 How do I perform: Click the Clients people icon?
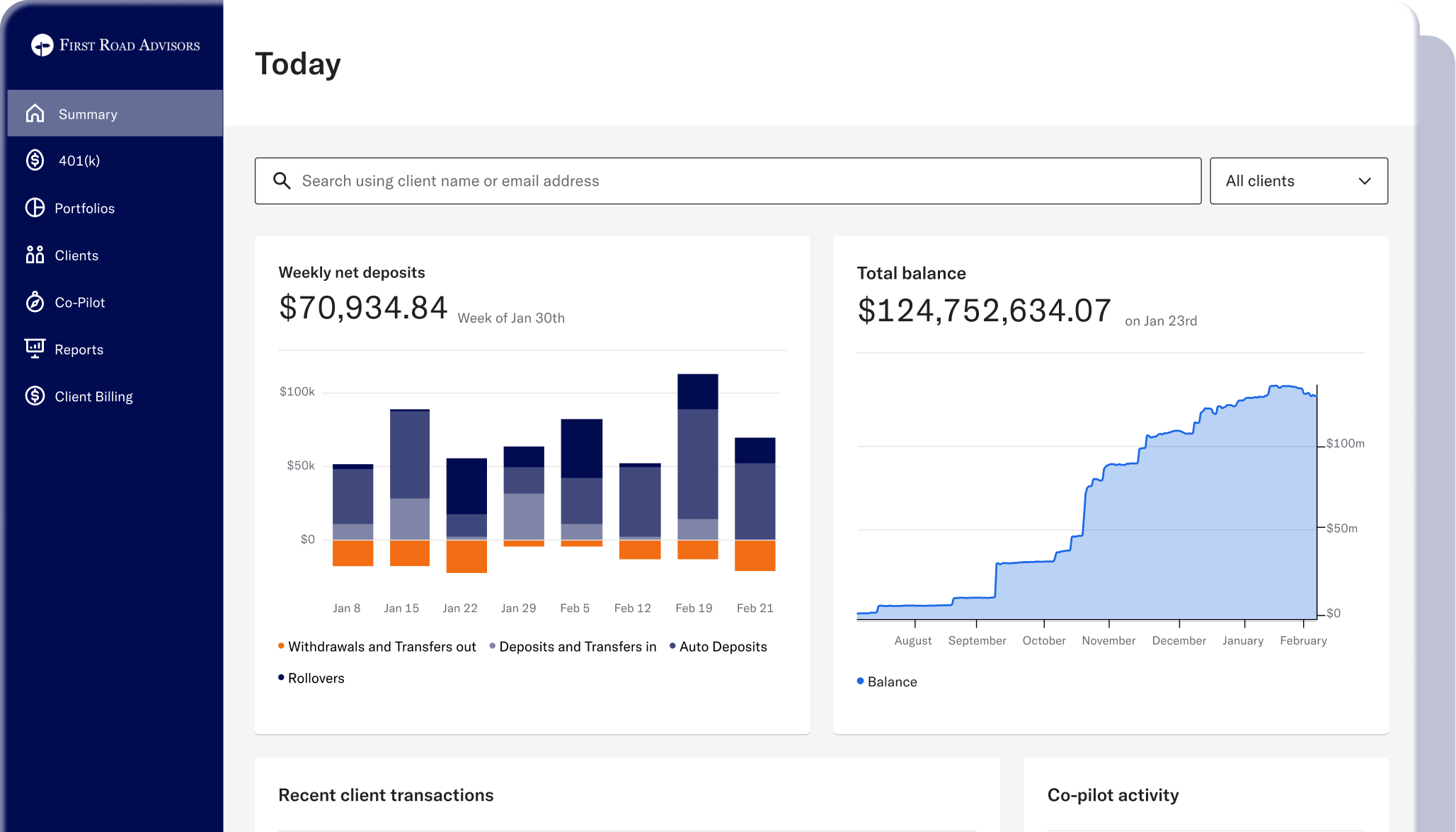point(35,255)
